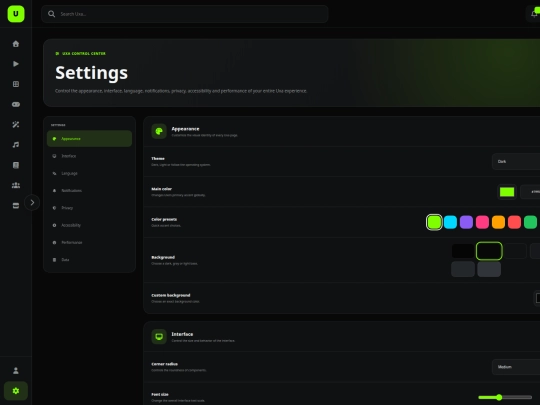Open the server storage icon in sidebar

pos(16,206)
